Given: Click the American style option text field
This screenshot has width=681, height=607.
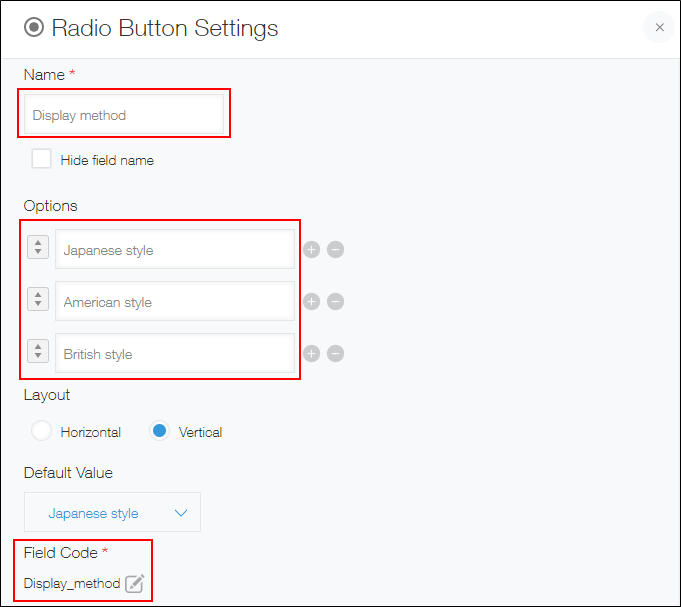Looking at the screenshot, I should (x=175, y=302).
